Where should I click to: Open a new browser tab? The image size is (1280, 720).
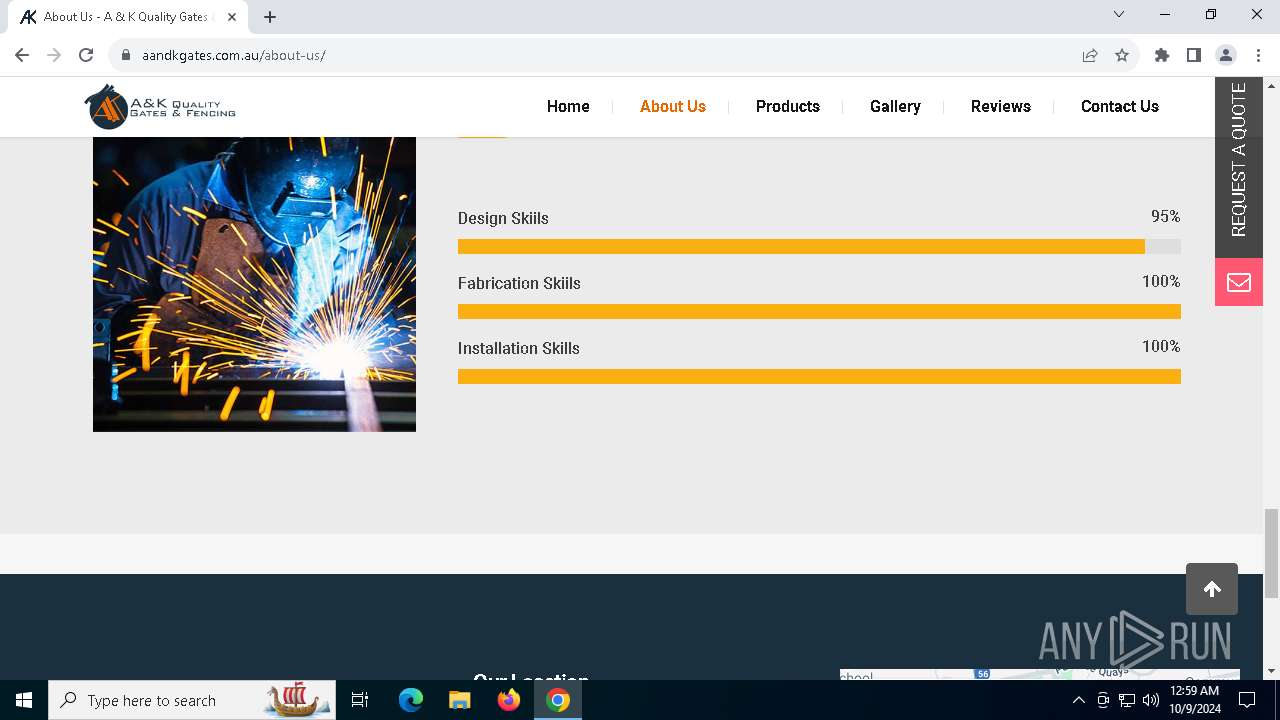coord(270,16)
